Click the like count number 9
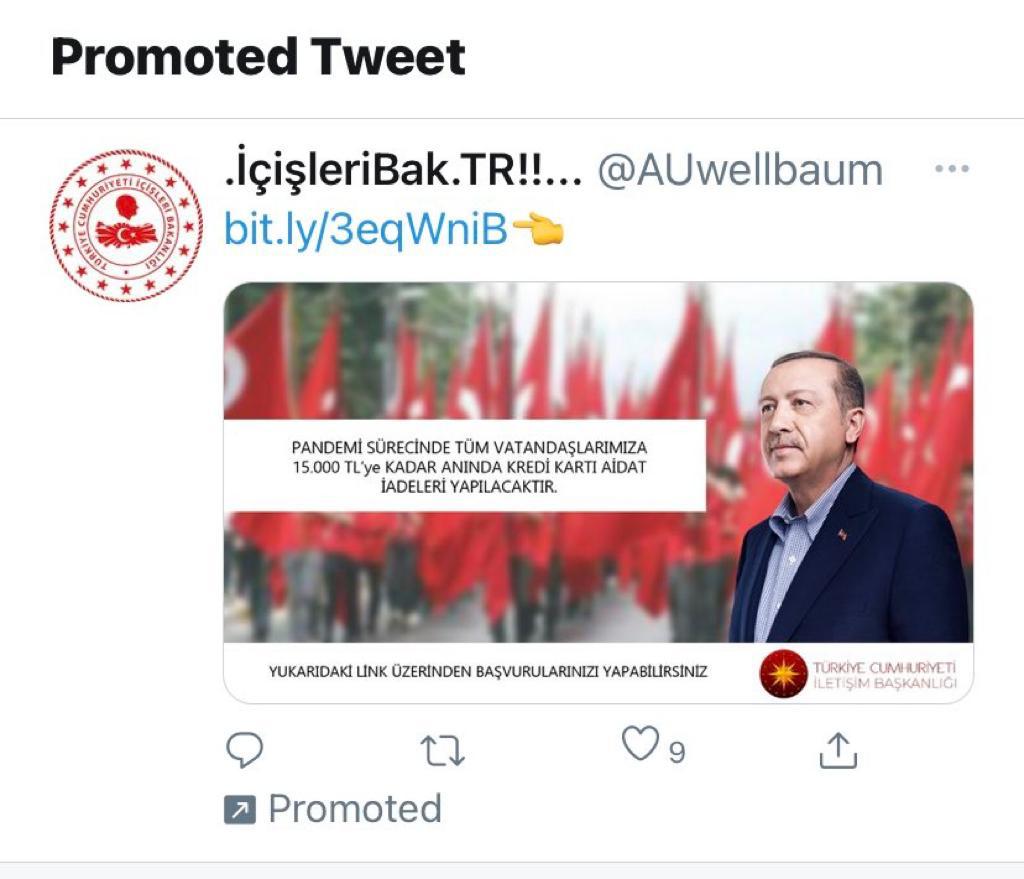Image resolution: width=1024 pixels, height=879 pixels. pos(677,752)
